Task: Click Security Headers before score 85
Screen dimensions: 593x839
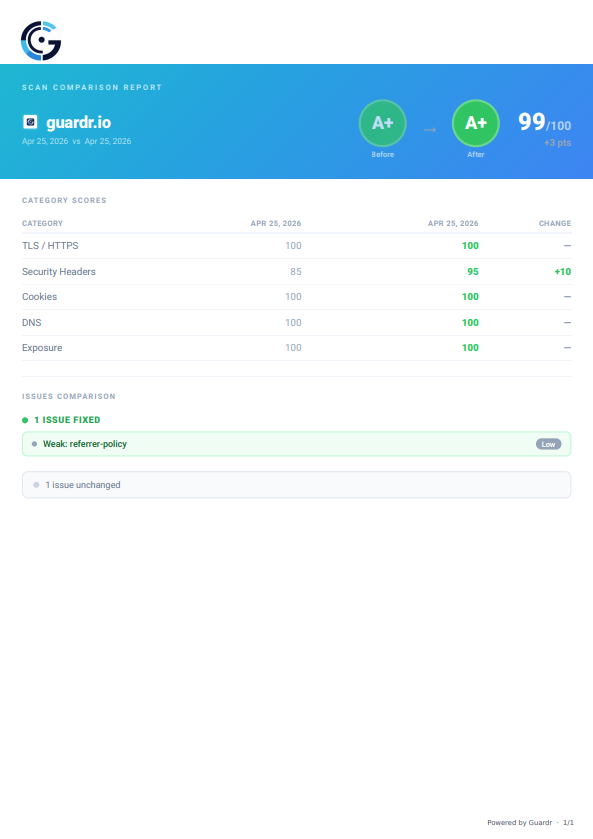Action: [x=296, y=271]
